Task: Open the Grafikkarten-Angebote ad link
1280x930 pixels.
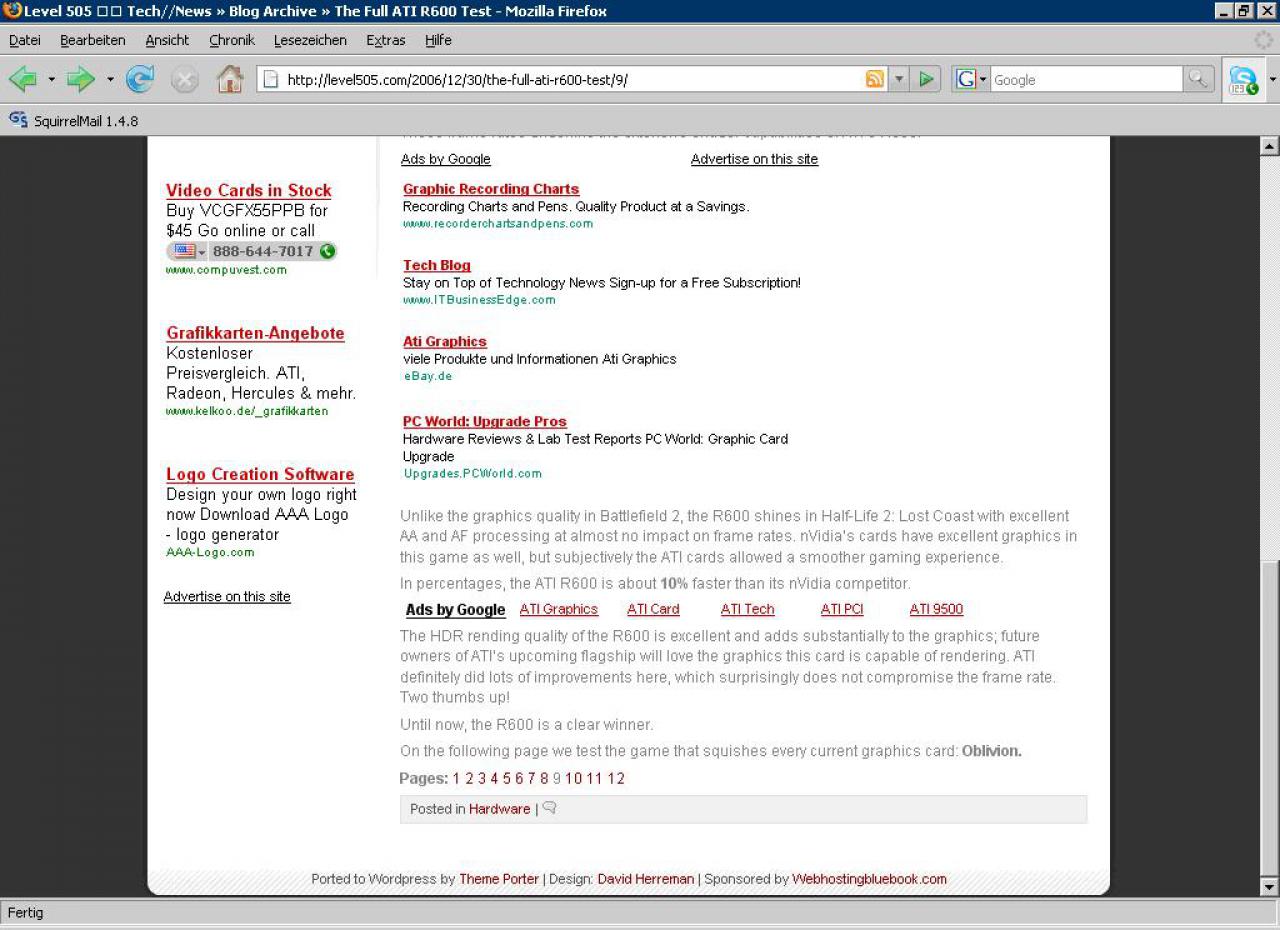Action: (x=255, y=333)
